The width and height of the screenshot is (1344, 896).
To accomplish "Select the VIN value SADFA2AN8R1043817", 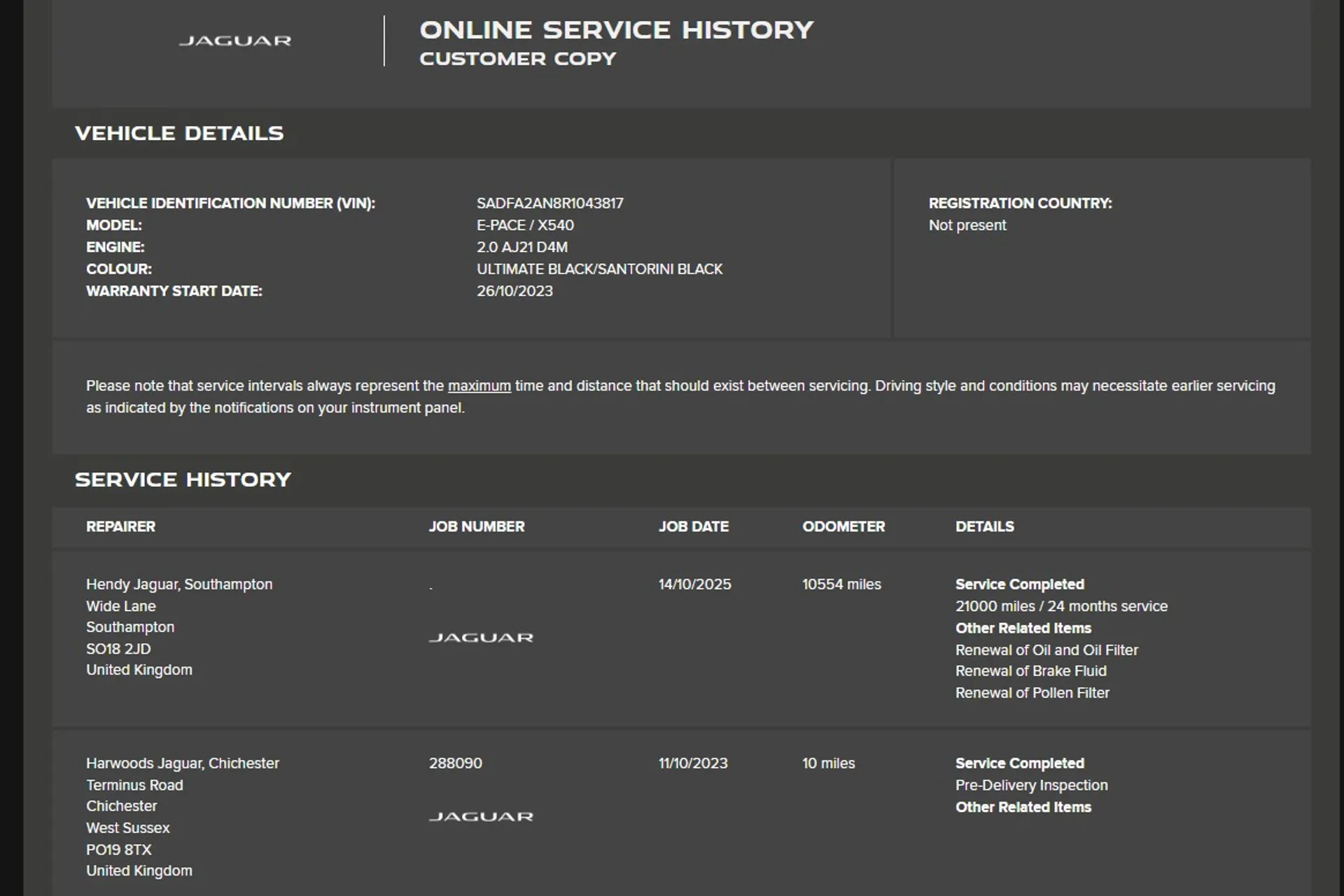I will click(x=550, y=203).
